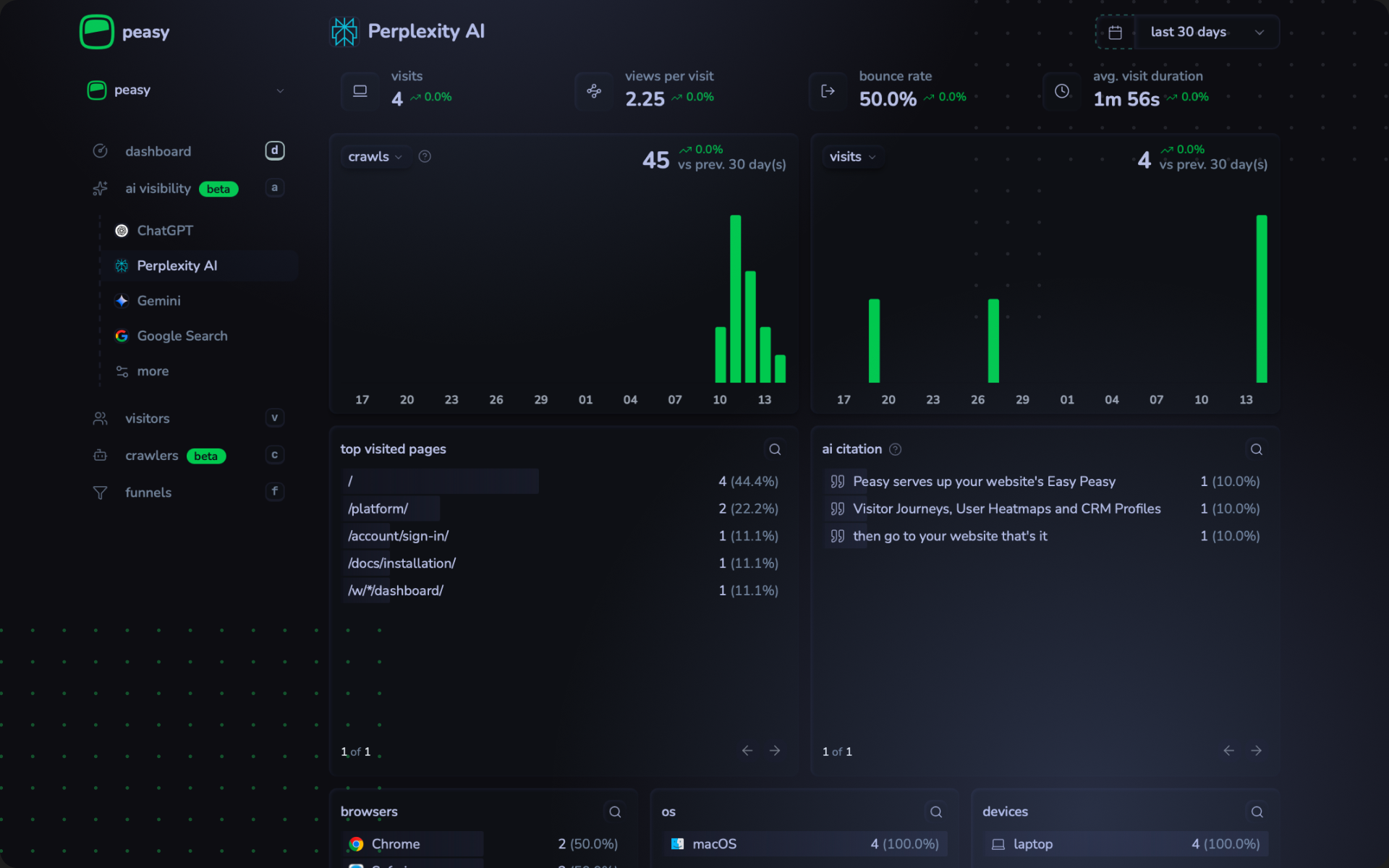1389x868 pixels.
Task: Select the /platform/ page row
Action: click(x=378, y=509)
